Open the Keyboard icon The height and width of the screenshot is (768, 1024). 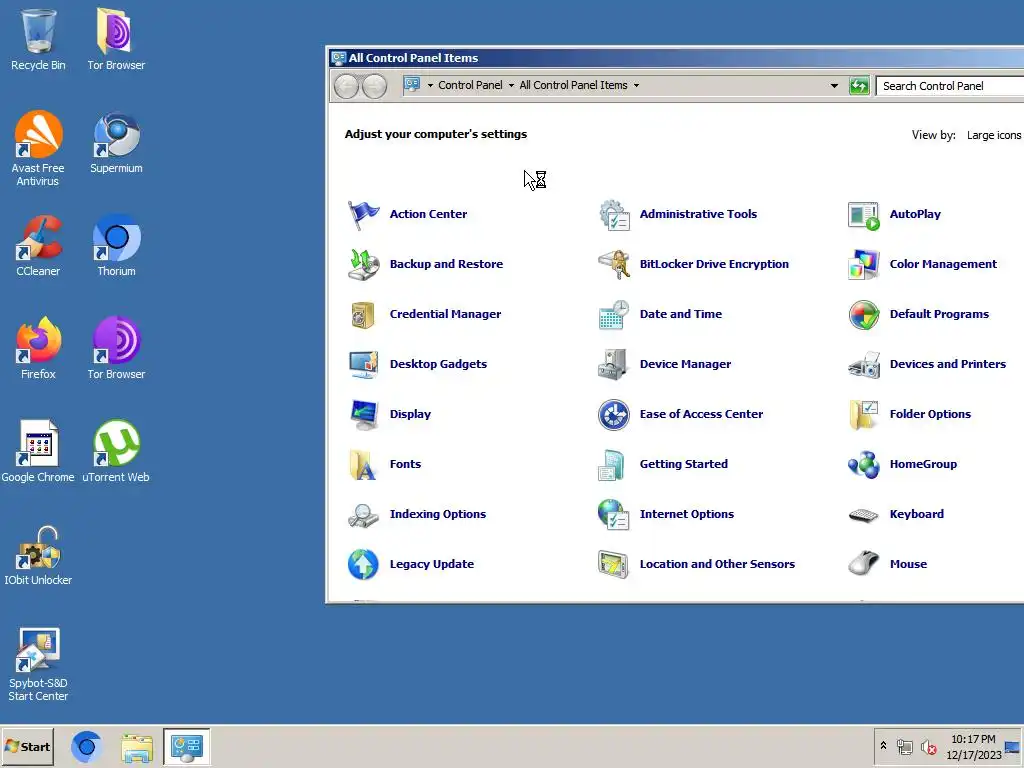pyautogui.click(x=863, y=515)
